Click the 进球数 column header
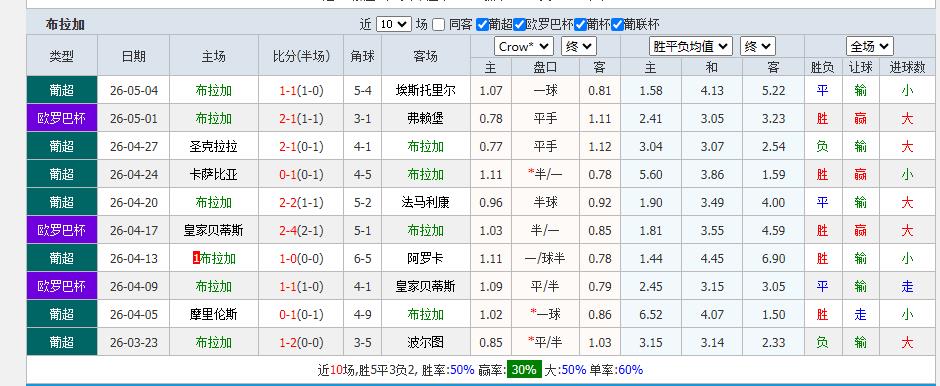940x386 pixels. pyautogui.click(x=907, y=67)
